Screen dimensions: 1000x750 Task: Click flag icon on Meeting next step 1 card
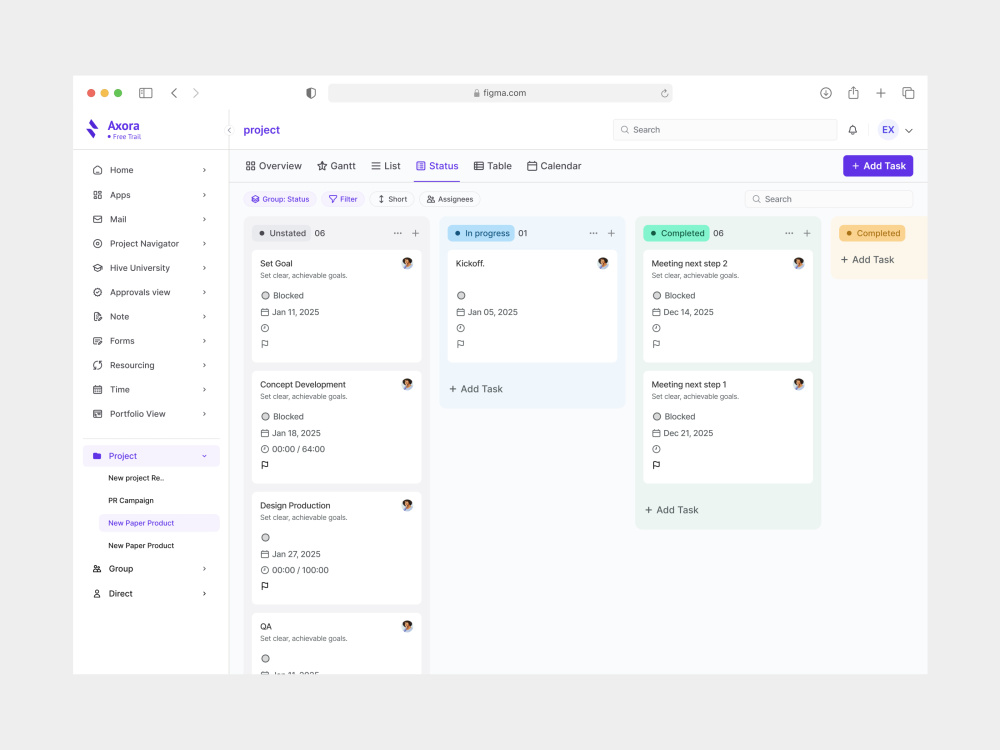coord(656,465)
